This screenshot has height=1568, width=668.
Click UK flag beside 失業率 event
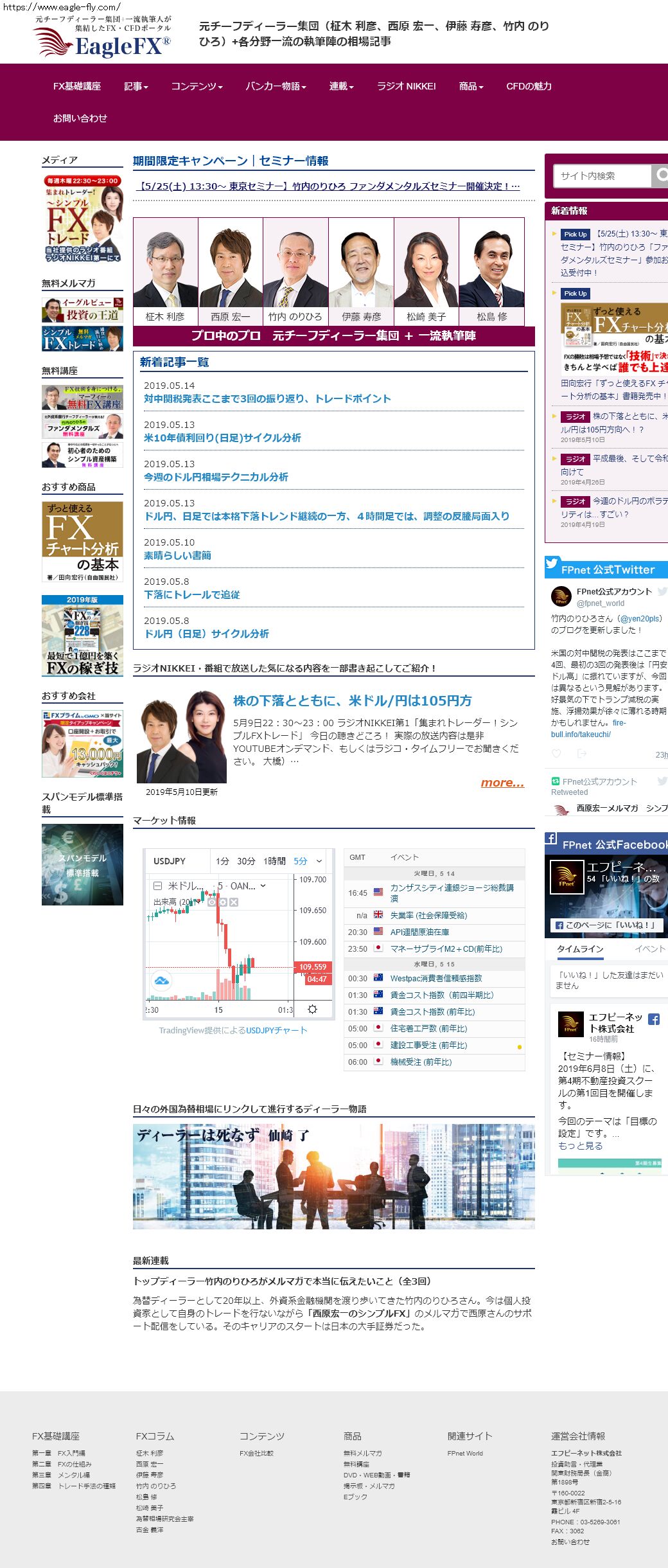click(378, 914)
